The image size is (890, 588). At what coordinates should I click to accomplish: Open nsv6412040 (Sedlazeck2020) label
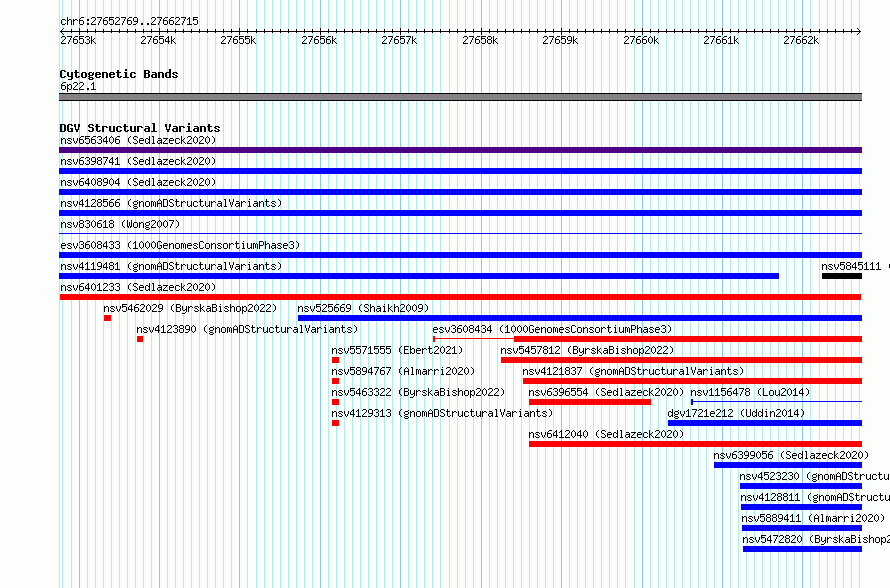point(606,434)
